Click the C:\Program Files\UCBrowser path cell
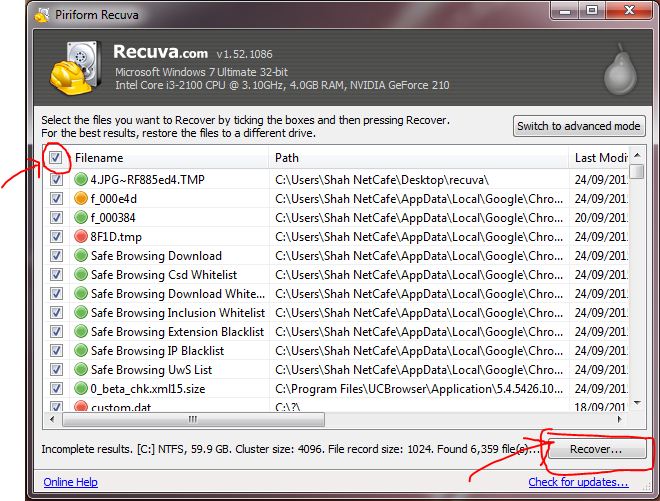The image size is (660, 501). 419,389
